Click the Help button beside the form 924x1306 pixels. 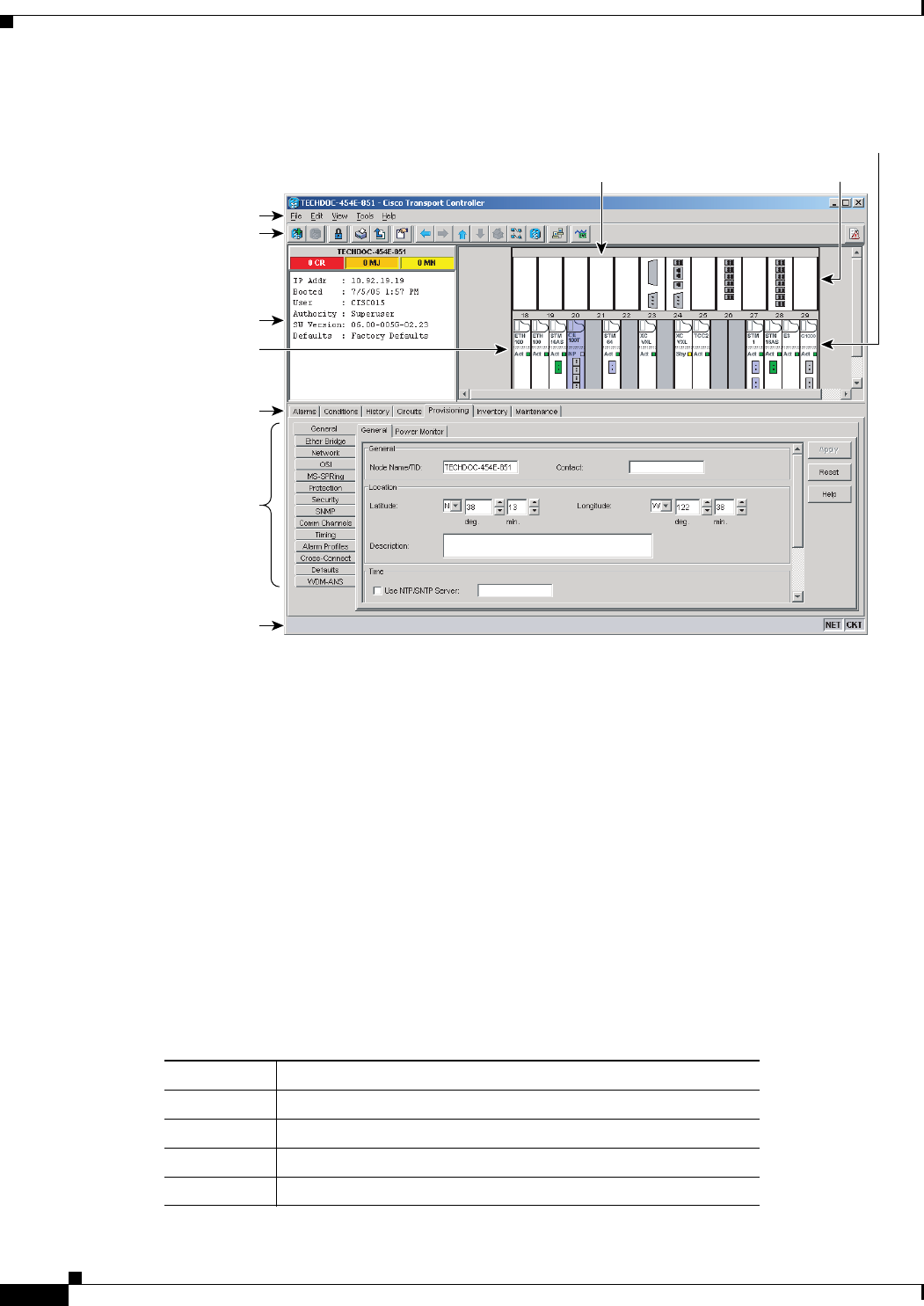point(829,494)
